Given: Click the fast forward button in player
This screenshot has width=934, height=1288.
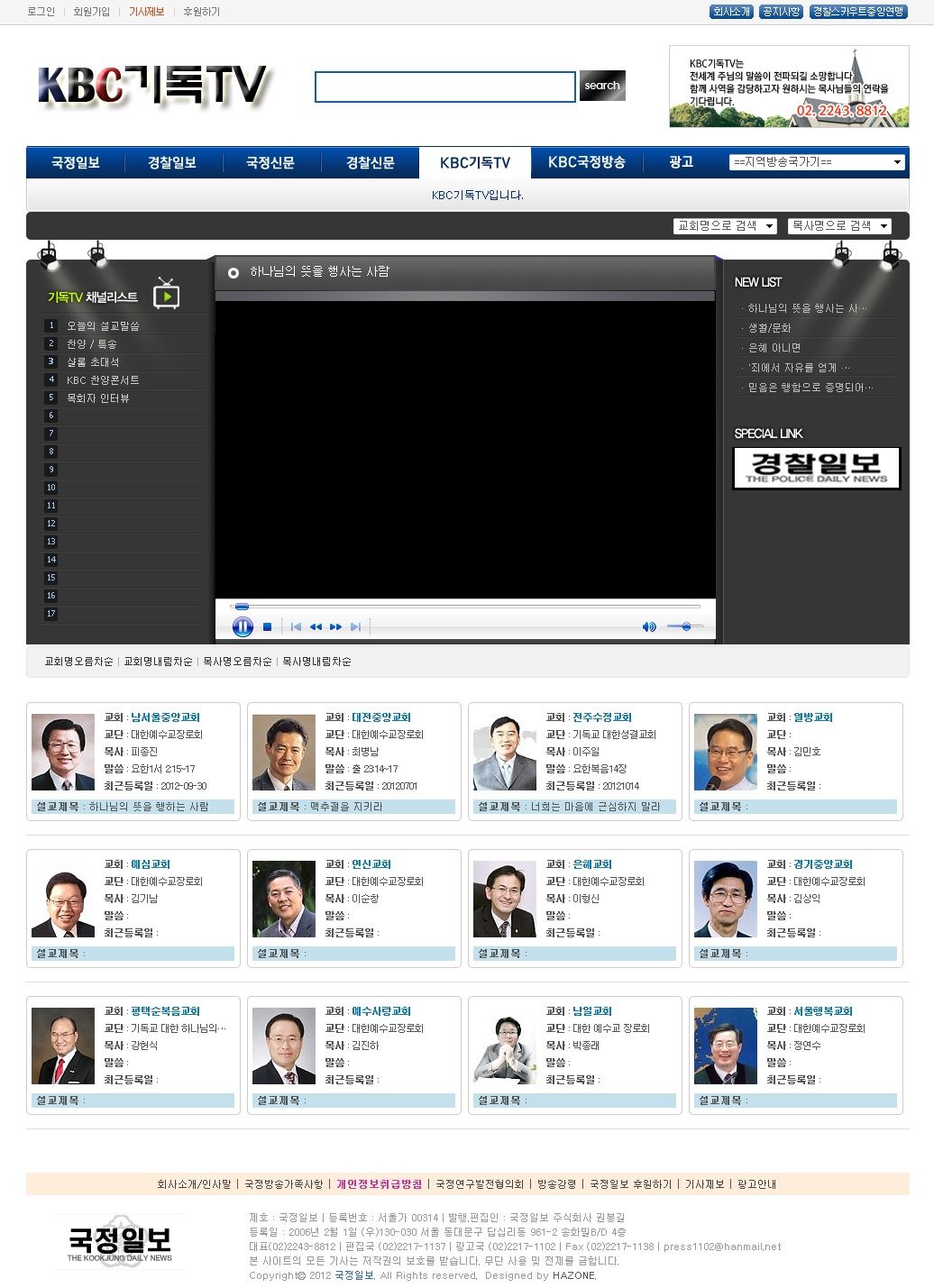Looking at the screenshot, I should [335, 626].
